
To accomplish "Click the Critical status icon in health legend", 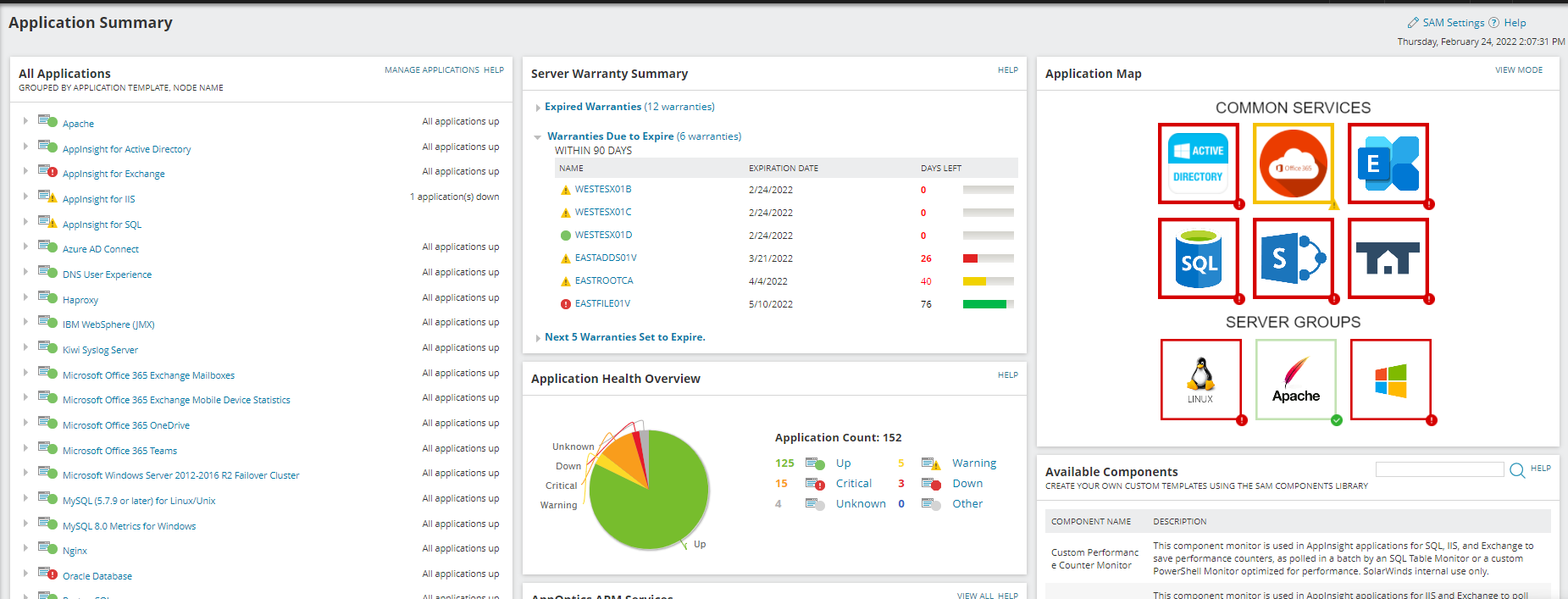I will pyautogui.click(x=815, y=484).
